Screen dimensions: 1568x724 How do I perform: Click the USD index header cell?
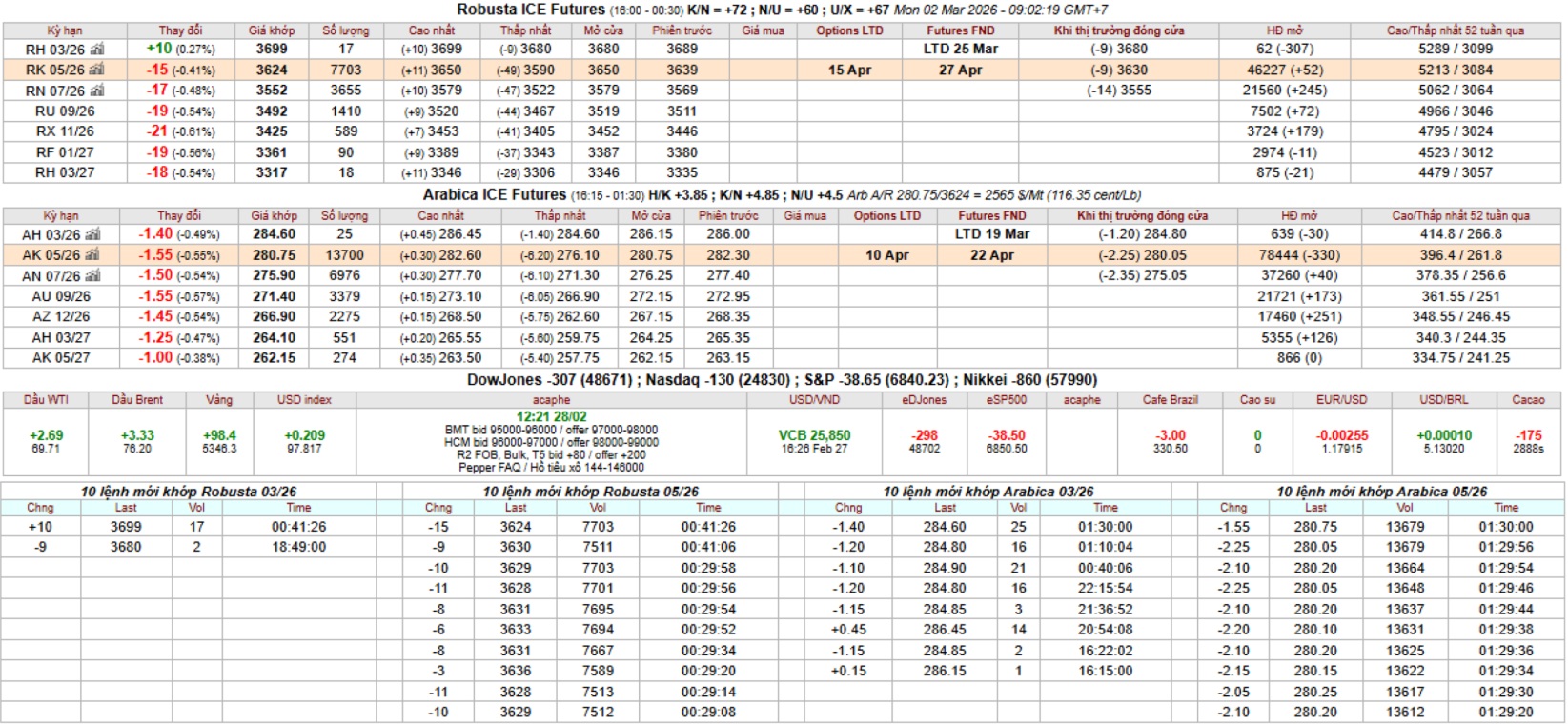pyautogui.click(x=304, y=400)
